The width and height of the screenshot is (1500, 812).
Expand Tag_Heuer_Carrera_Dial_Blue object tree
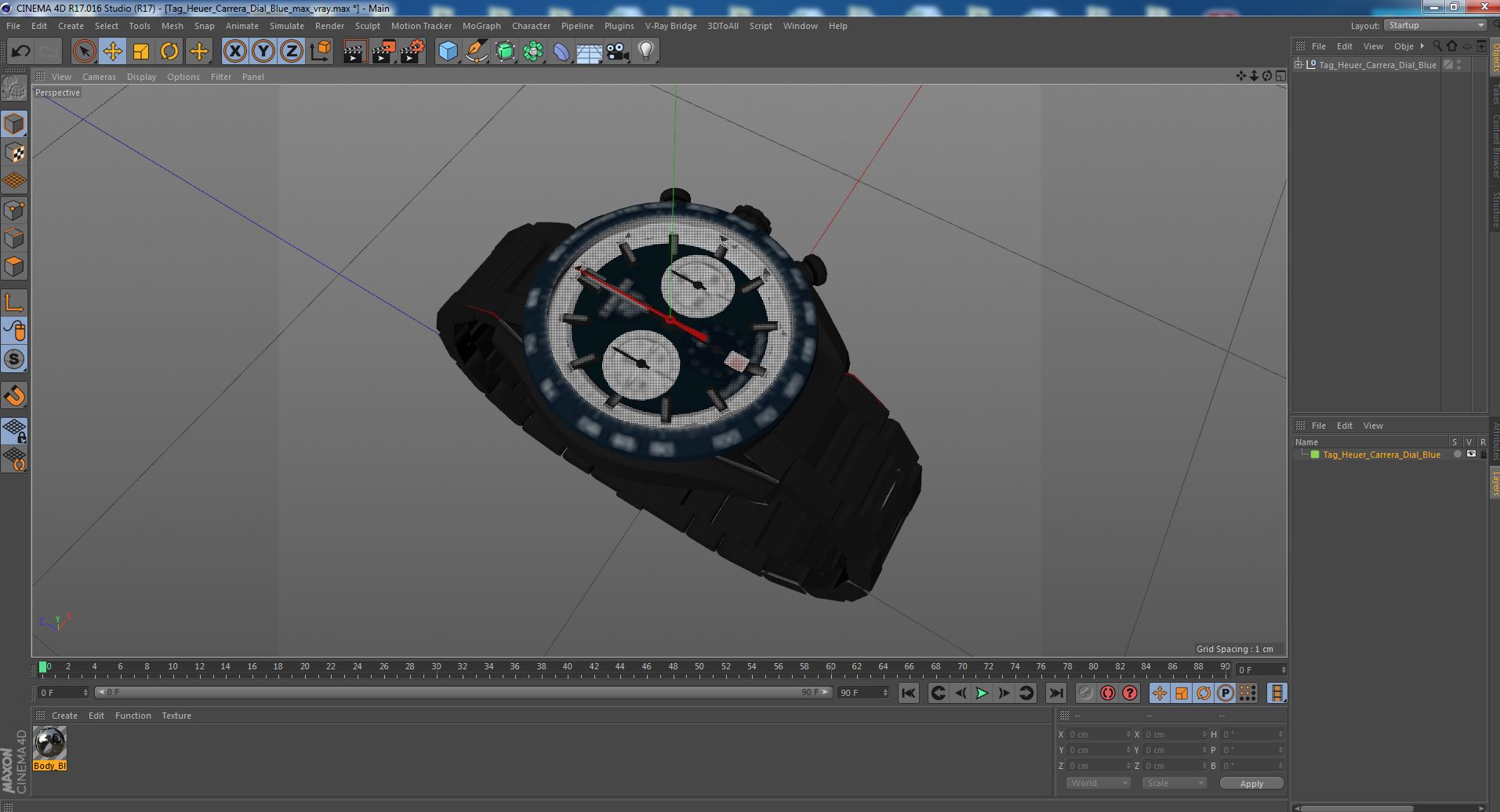pyautogui.click(x=1298, y=64)
